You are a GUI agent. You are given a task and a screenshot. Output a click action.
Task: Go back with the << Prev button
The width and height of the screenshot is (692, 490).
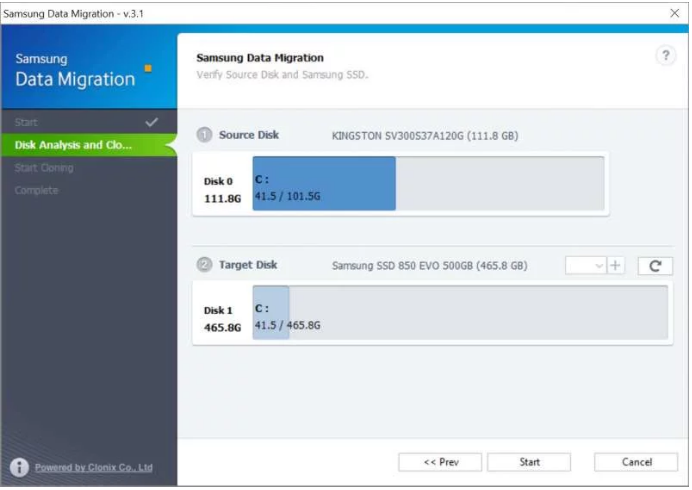440,462
